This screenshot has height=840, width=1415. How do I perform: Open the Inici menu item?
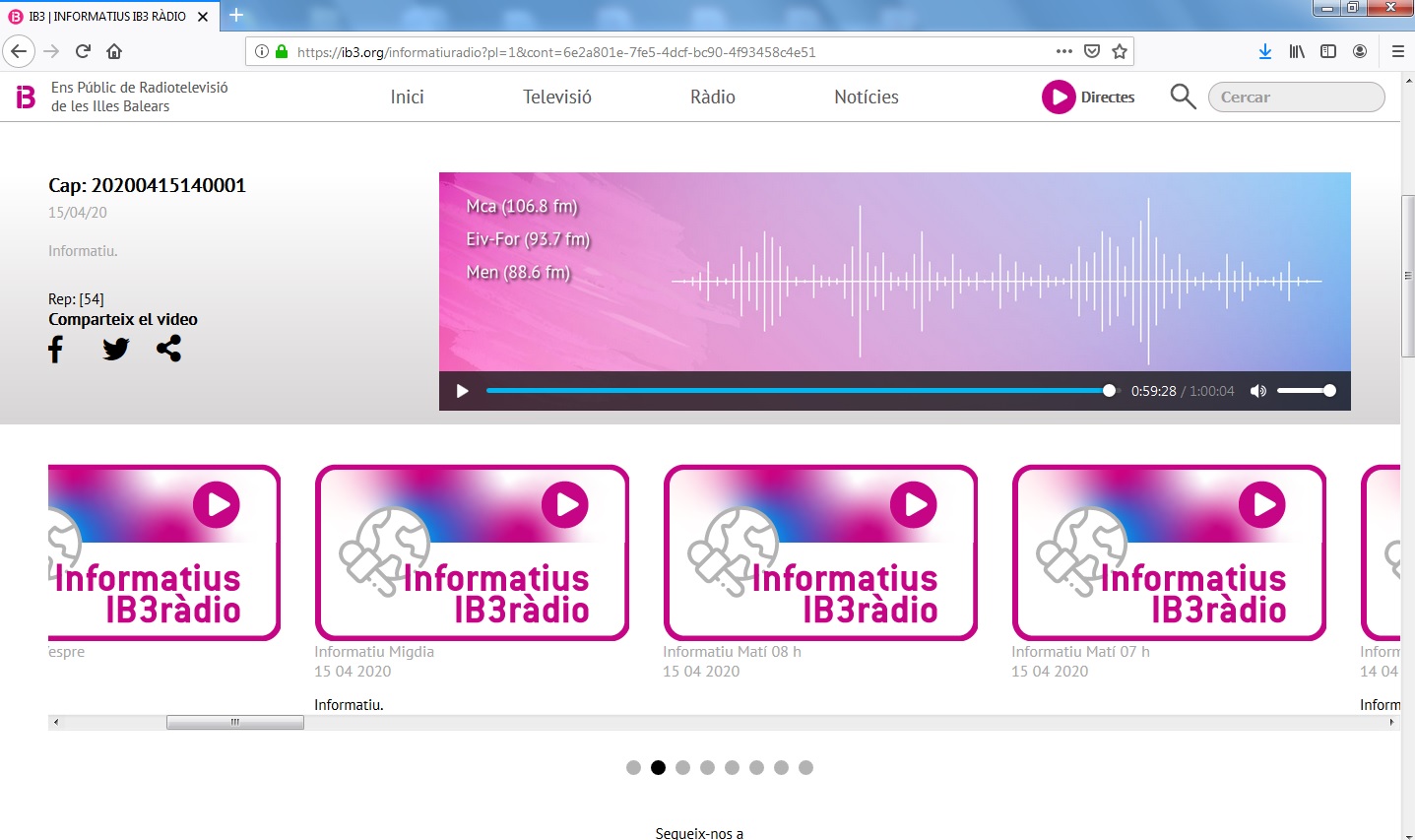(x=407, y=97)
